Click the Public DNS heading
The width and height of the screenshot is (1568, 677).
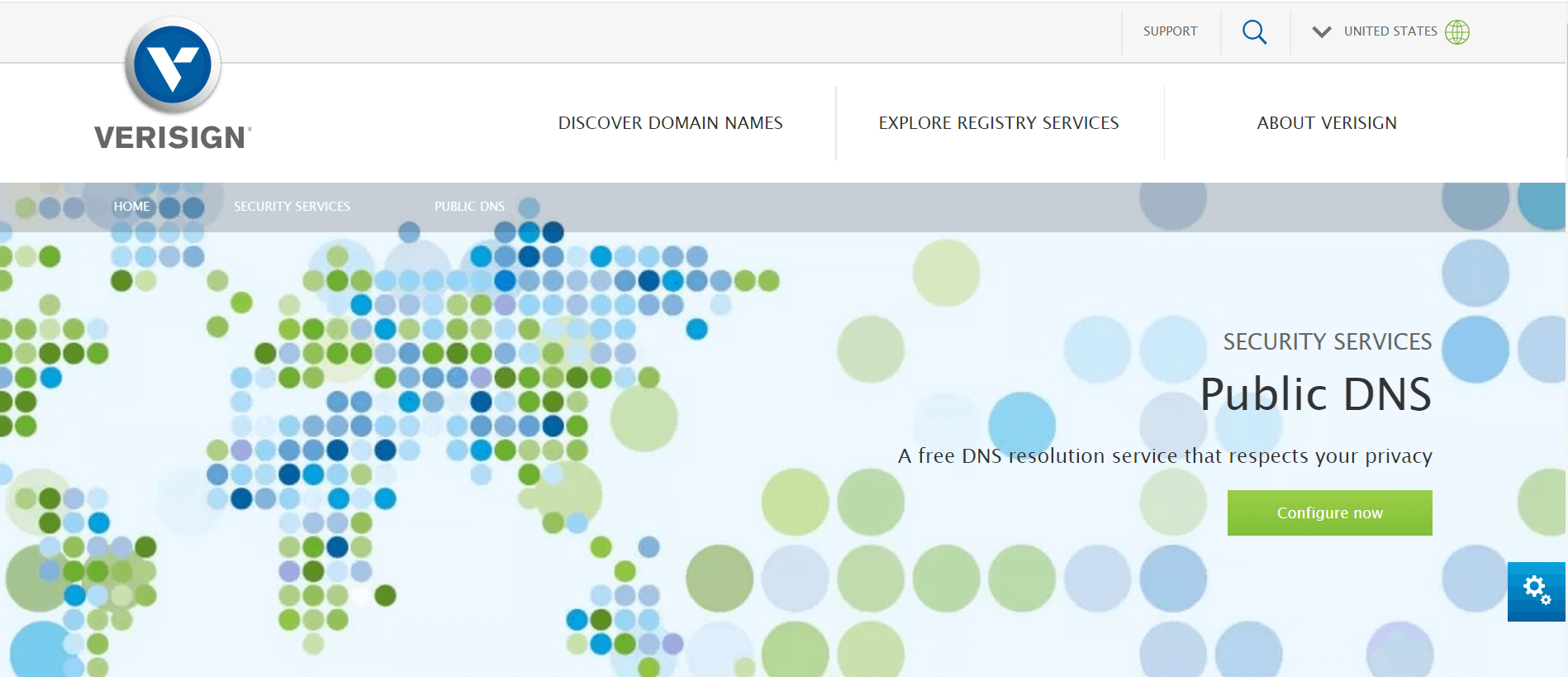(x=1315, y=394)
